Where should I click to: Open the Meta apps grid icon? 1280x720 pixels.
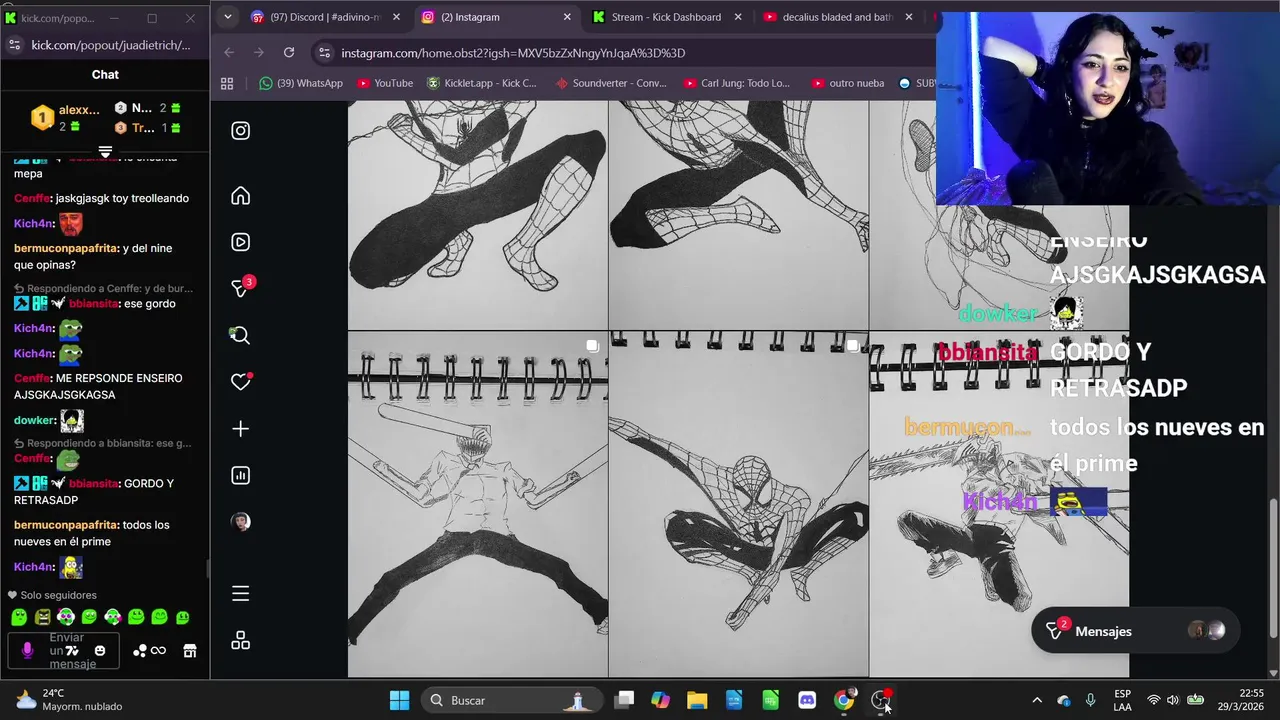tap(240, 641)
